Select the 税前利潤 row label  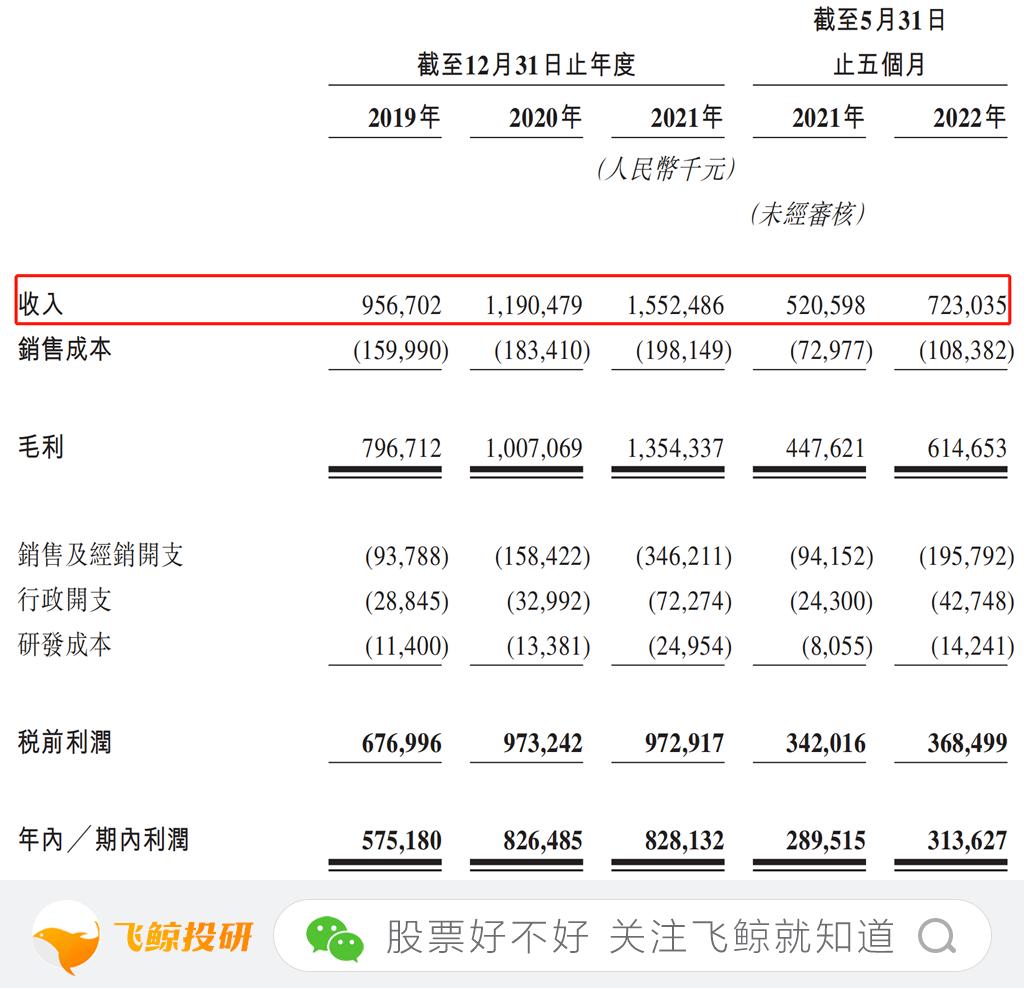(65, 742)
